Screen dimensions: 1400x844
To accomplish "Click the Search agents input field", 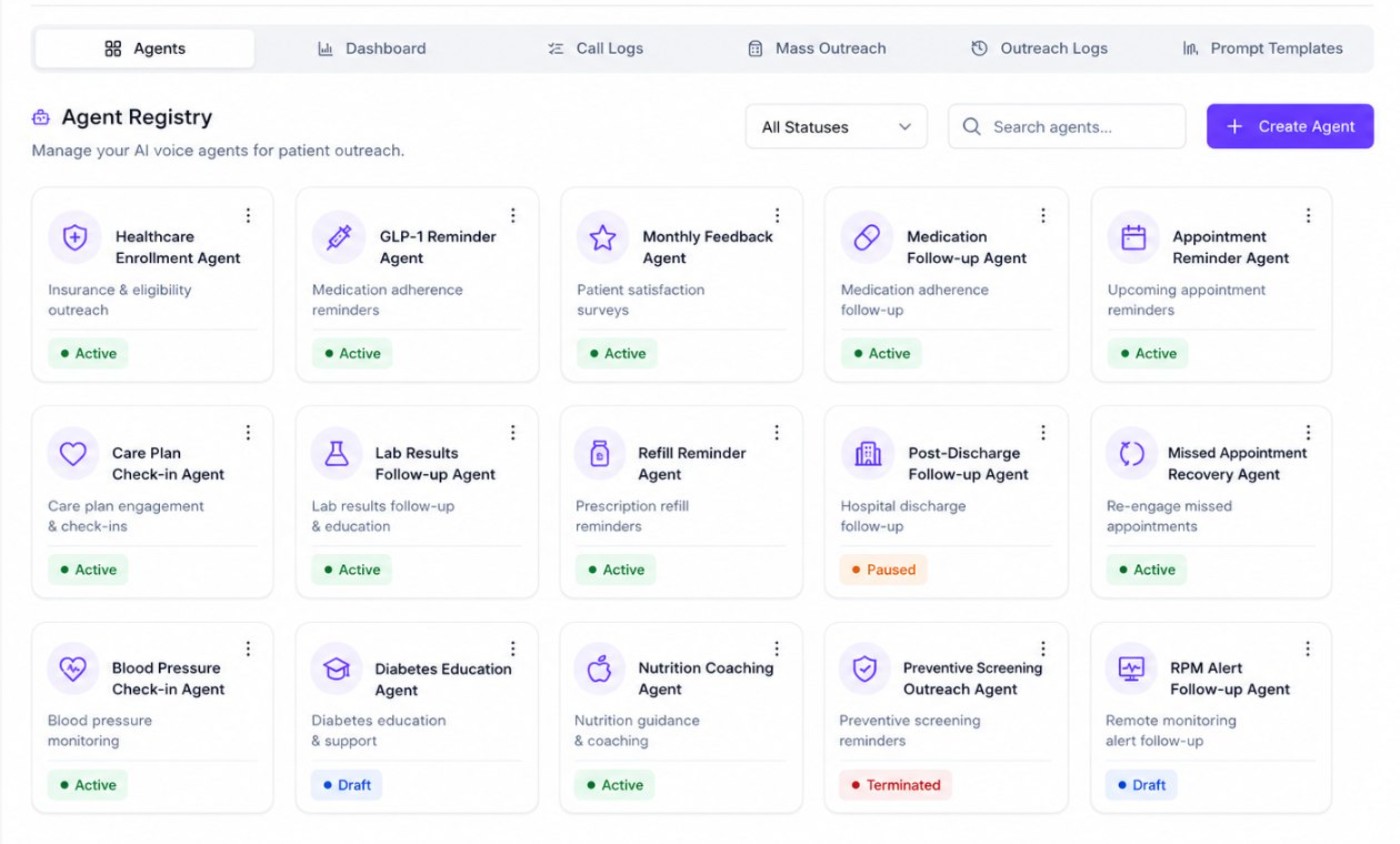I will 1067,127.
